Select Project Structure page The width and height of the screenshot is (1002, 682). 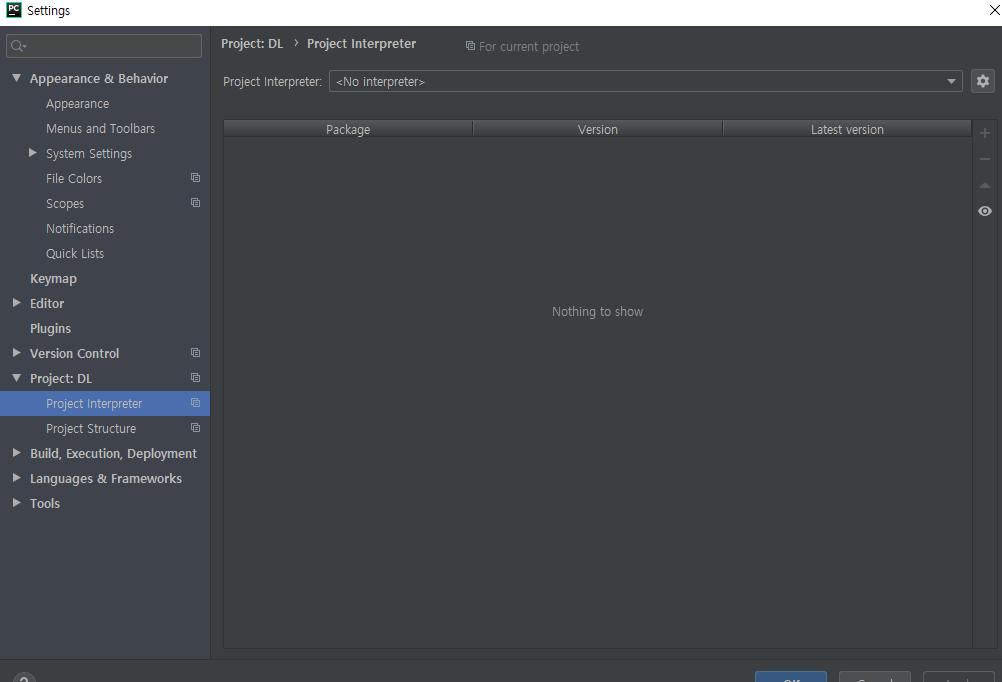(91, 428)
